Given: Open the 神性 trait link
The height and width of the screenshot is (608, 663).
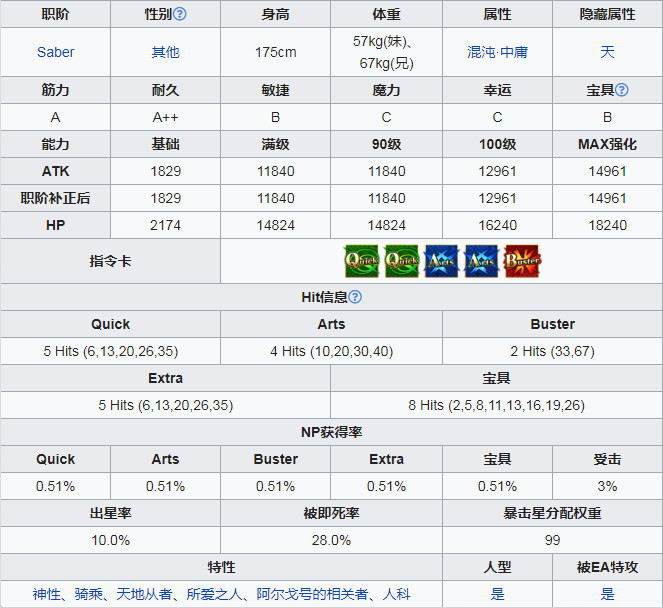Looking at the screenshot, I should click(47, 594).
